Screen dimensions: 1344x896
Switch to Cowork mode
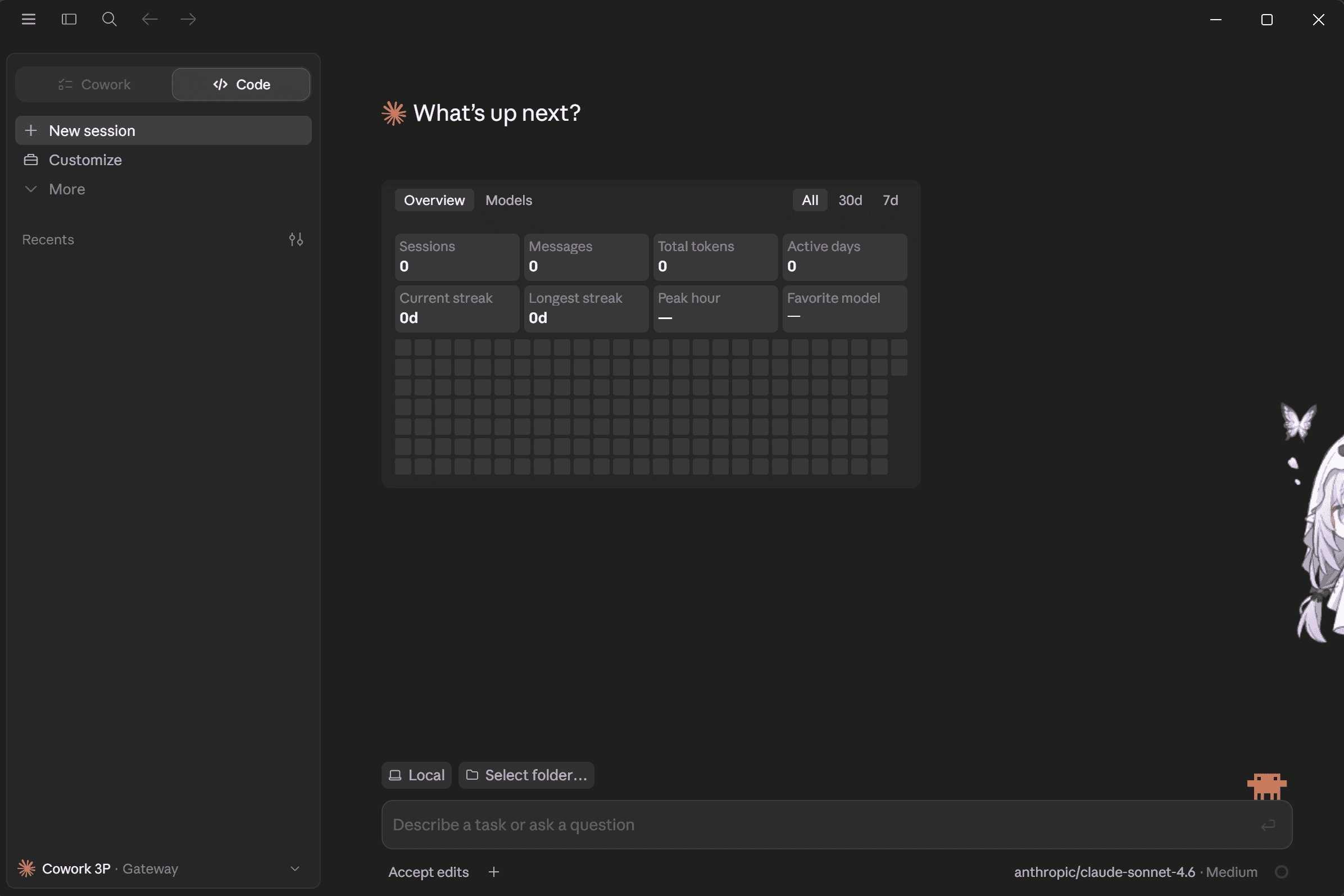coord(94,85)
